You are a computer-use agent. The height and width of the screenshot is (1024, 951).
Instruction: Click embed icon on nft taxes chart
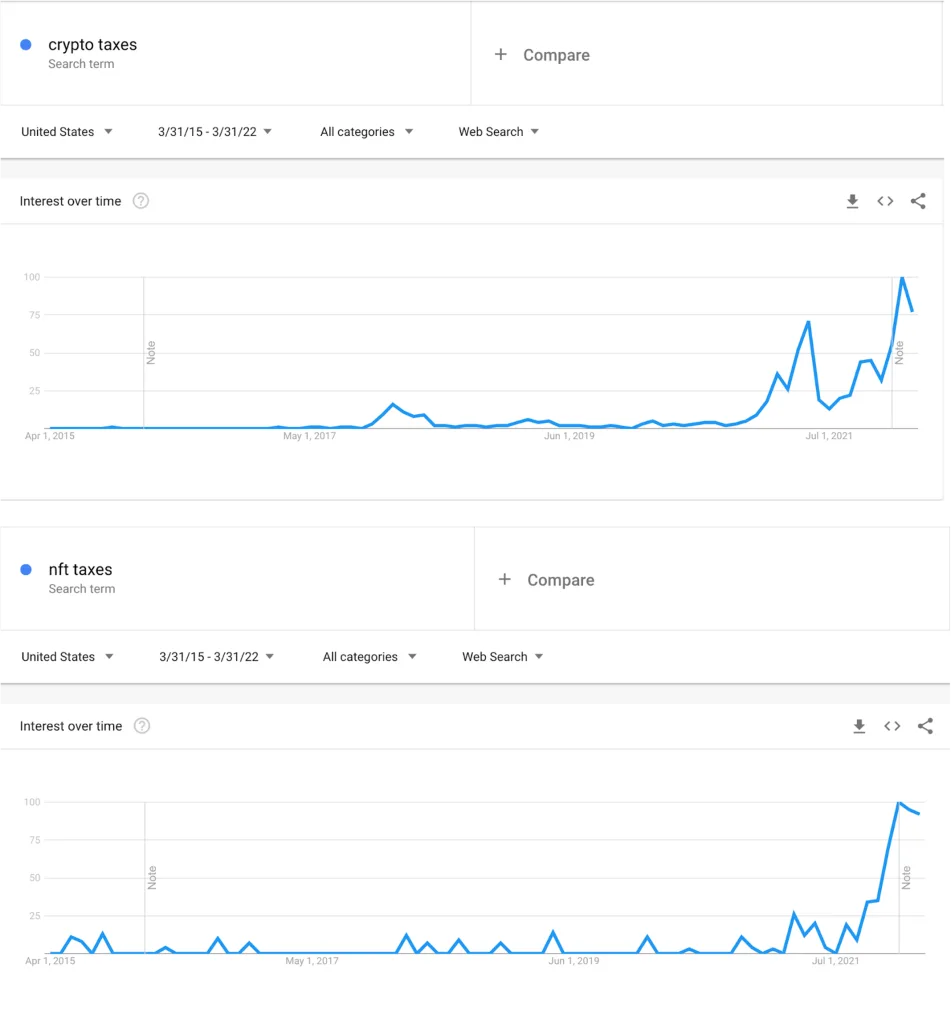point(892,726)
